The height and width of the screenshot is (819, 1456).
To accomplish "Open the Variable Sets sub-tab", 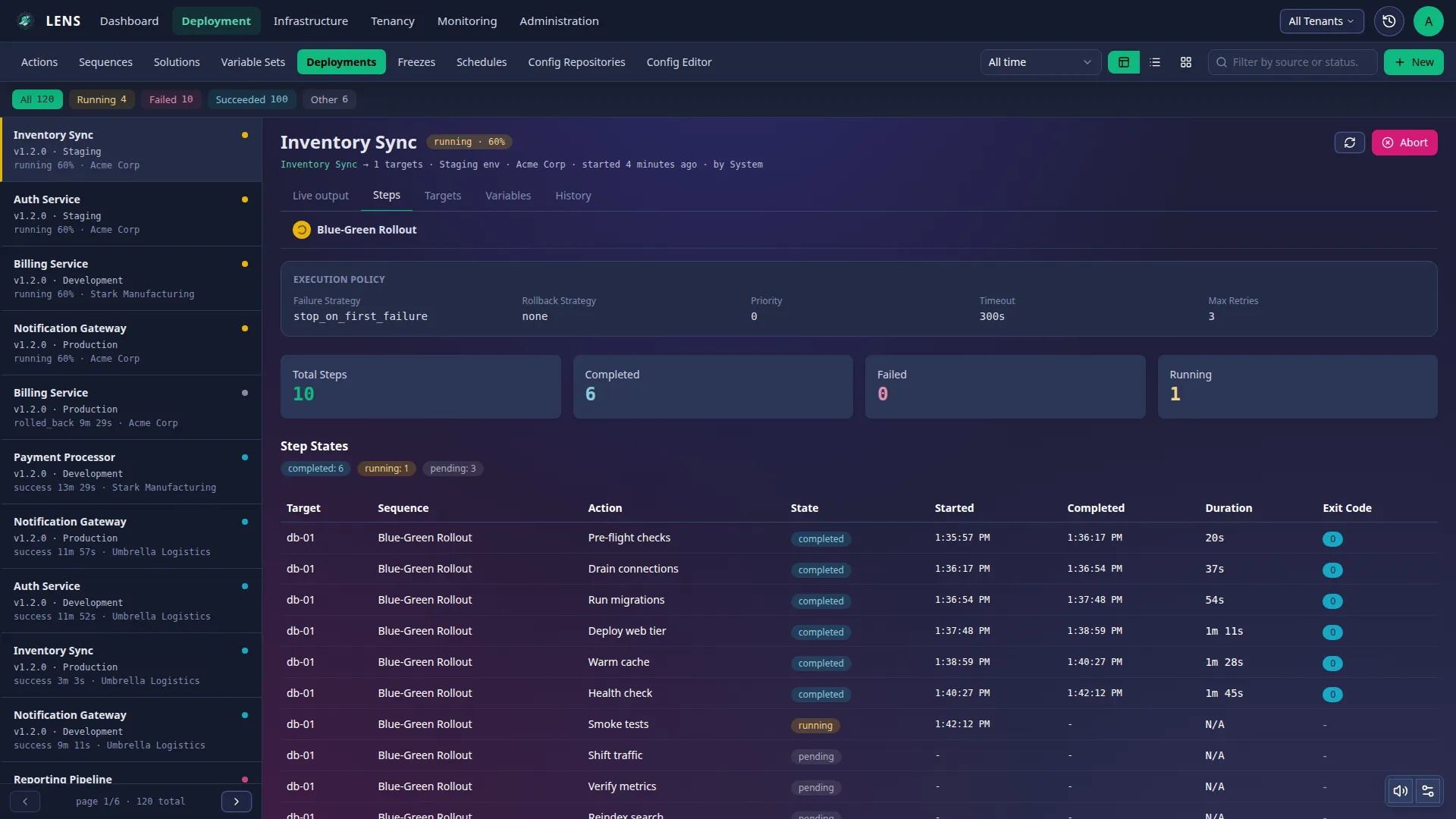I will coord(253,62).
